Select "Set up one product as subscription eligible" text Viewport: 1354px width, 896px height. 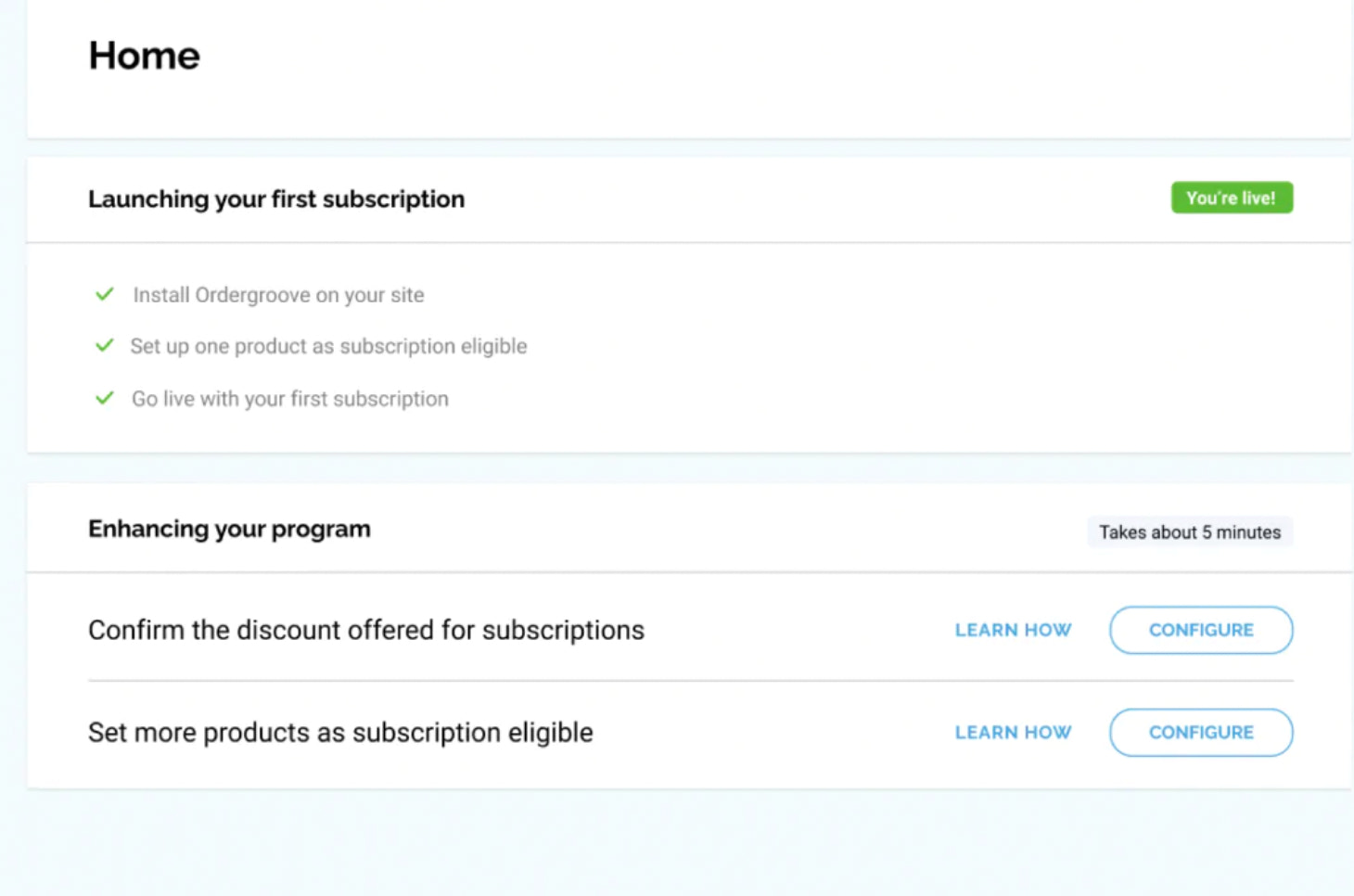click(x=328, y=346)
